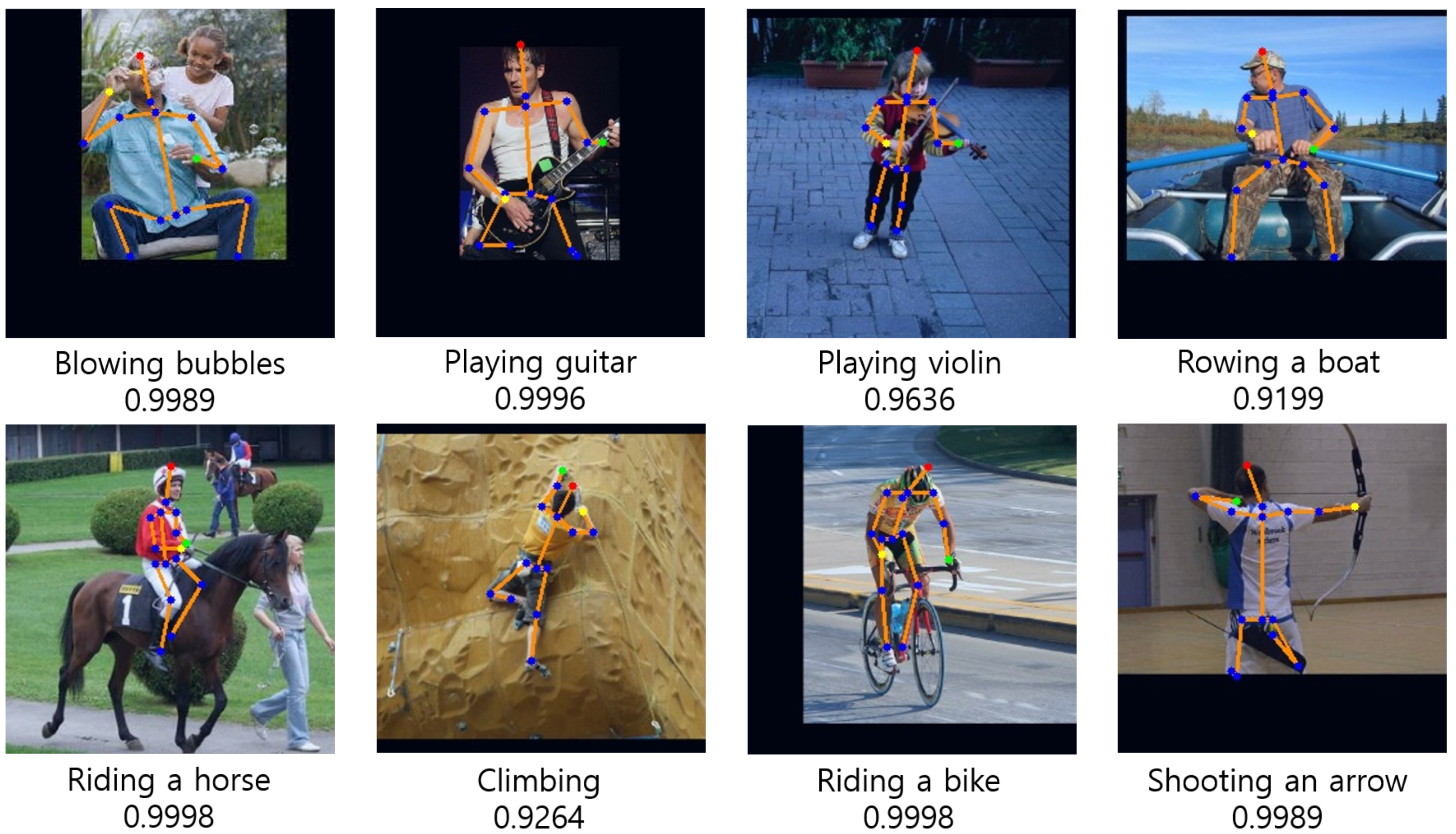Click the 0.9636 confidence score
Image resolution: width=1456 pixels, height=834 pixels.
[x=910, y=400]
